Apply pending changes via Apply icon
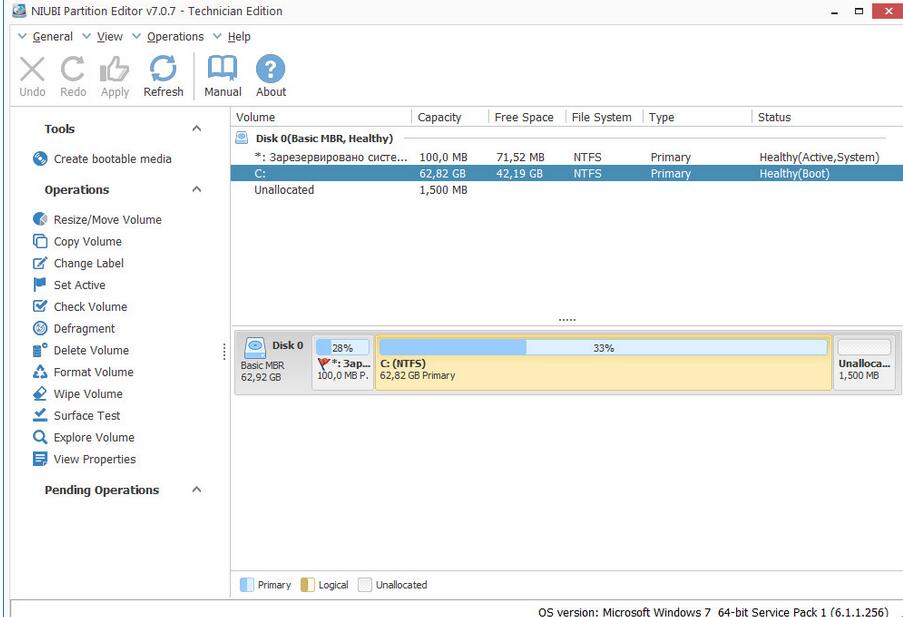Image resolution: width=903 pixels, height=617 pixels. pyautogui.click(x=114, y=75)
